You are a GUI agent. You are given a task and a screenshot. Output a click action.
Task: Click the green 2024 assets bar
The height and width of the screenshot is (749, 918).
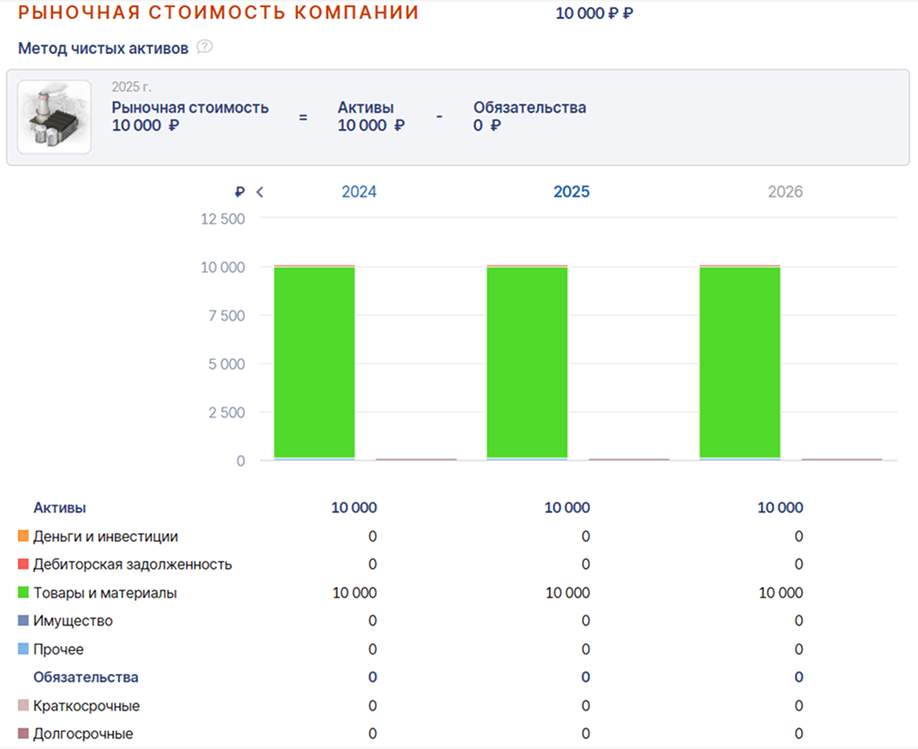point(314,362)
